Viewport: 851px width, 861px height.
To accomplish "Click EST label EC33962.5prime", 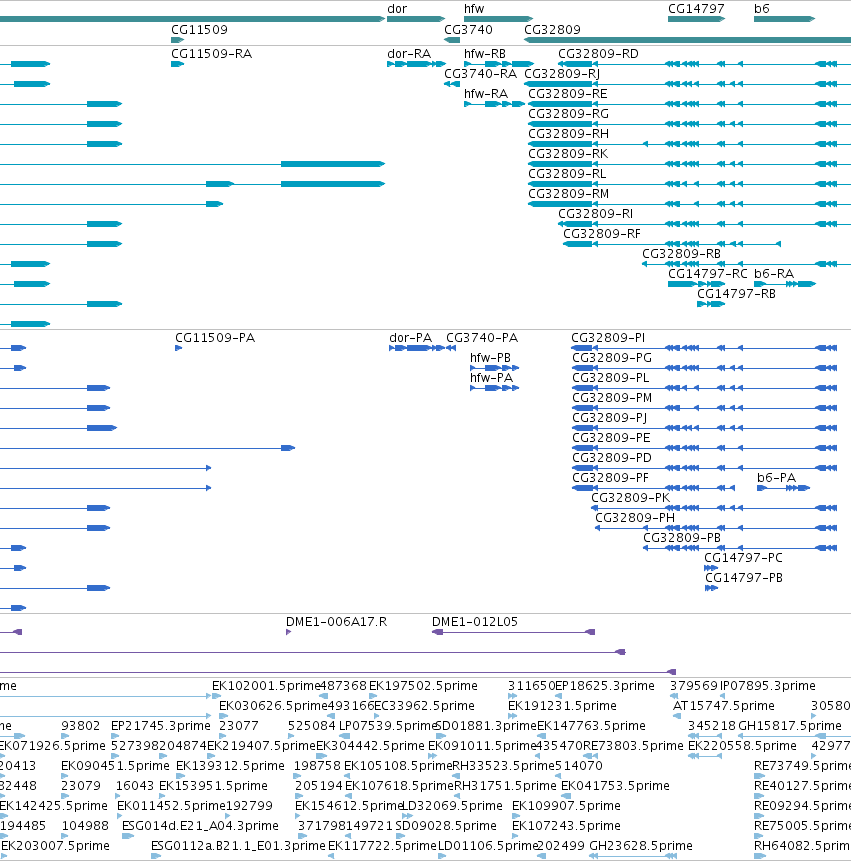I will [424, 706].
